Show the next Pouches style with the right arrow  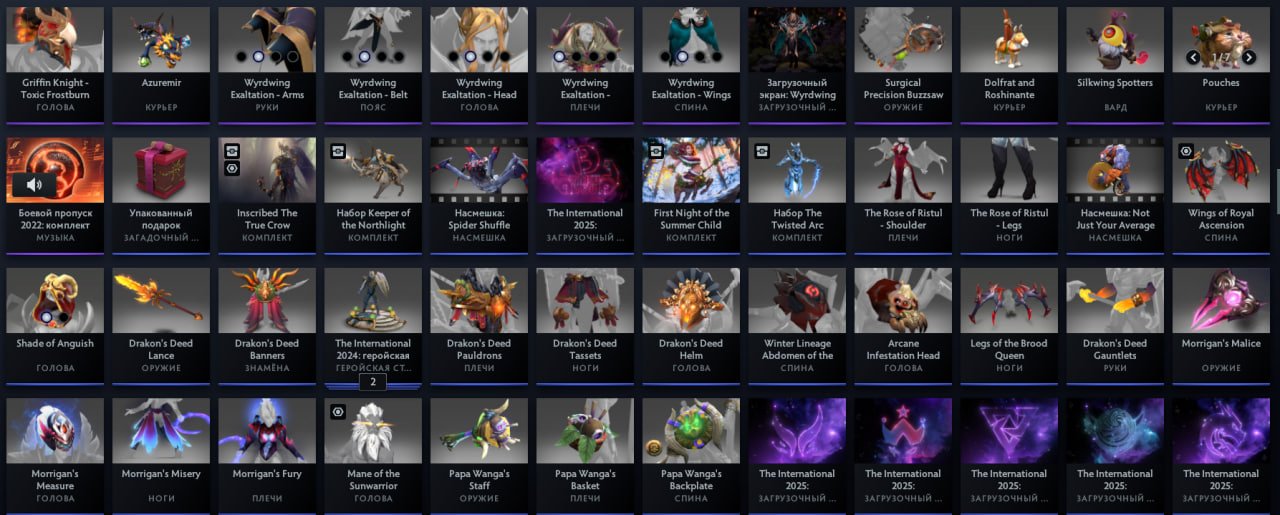click(1249, 57)
